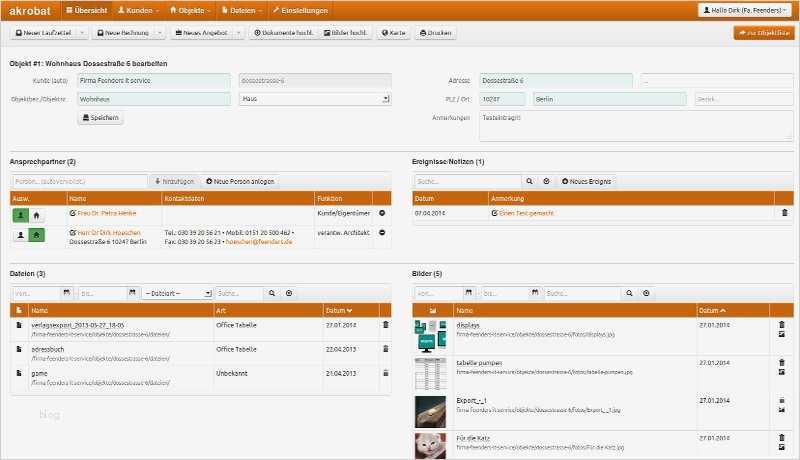800x460 pixels.
Task: Toggle house icon for Frau Dr. Petra Henke
Action: click(x=36, y=215)
